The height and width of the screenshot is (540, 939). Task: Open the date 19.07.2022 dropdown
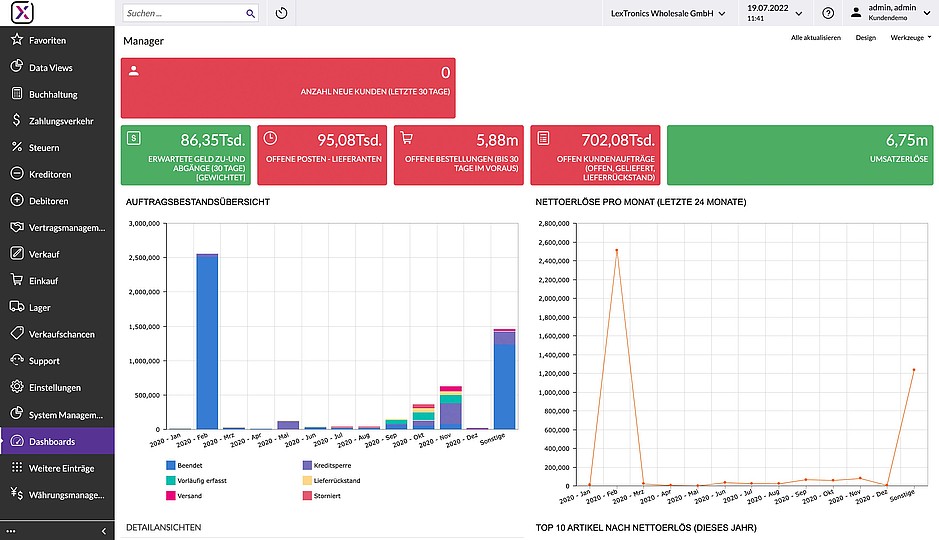774,13
